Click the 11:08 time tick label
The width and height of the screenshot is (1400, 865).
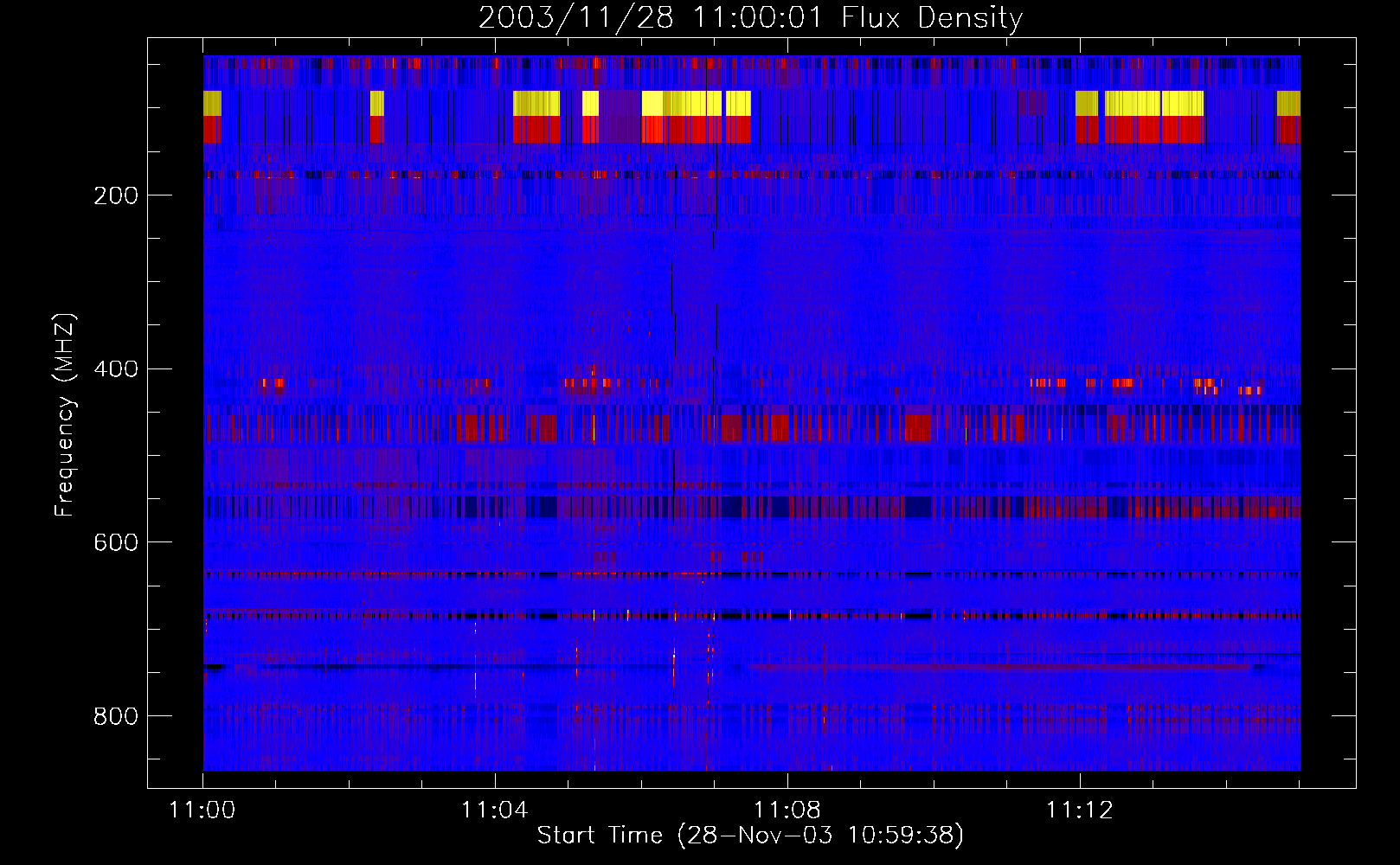[x=787, y=810]
